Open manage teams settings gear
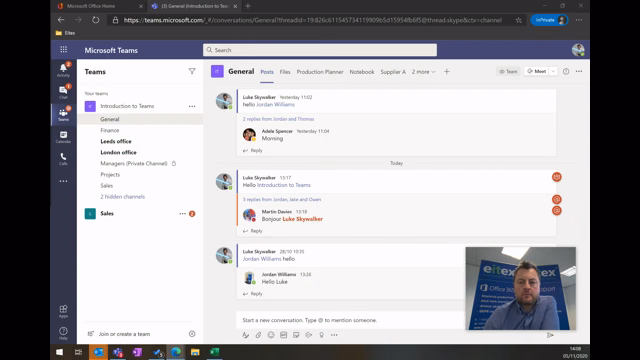This screenshot has width=640, height=360. [192, 334]
